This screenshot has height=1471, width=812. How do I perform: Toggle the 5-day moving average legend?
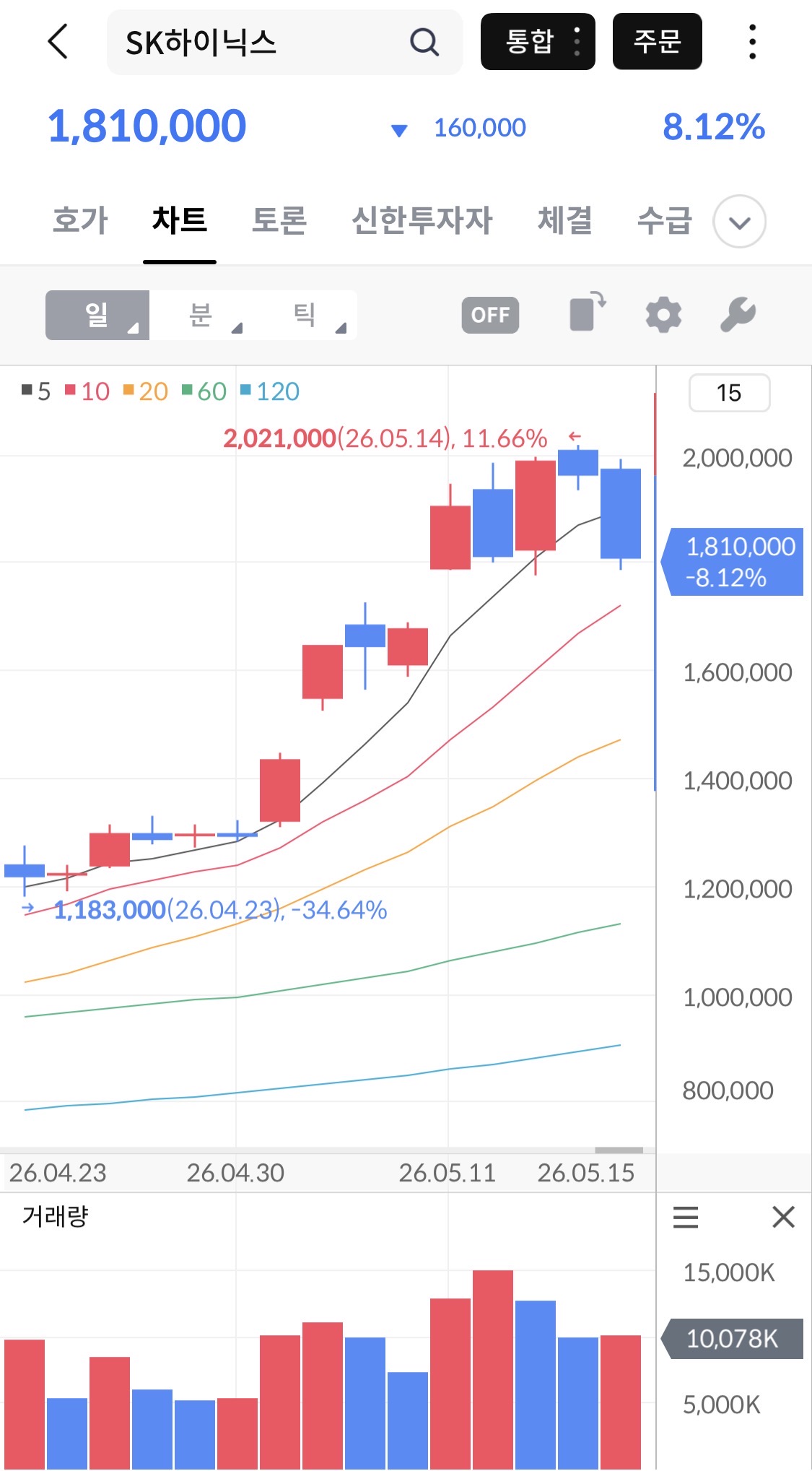coord(36,391)
